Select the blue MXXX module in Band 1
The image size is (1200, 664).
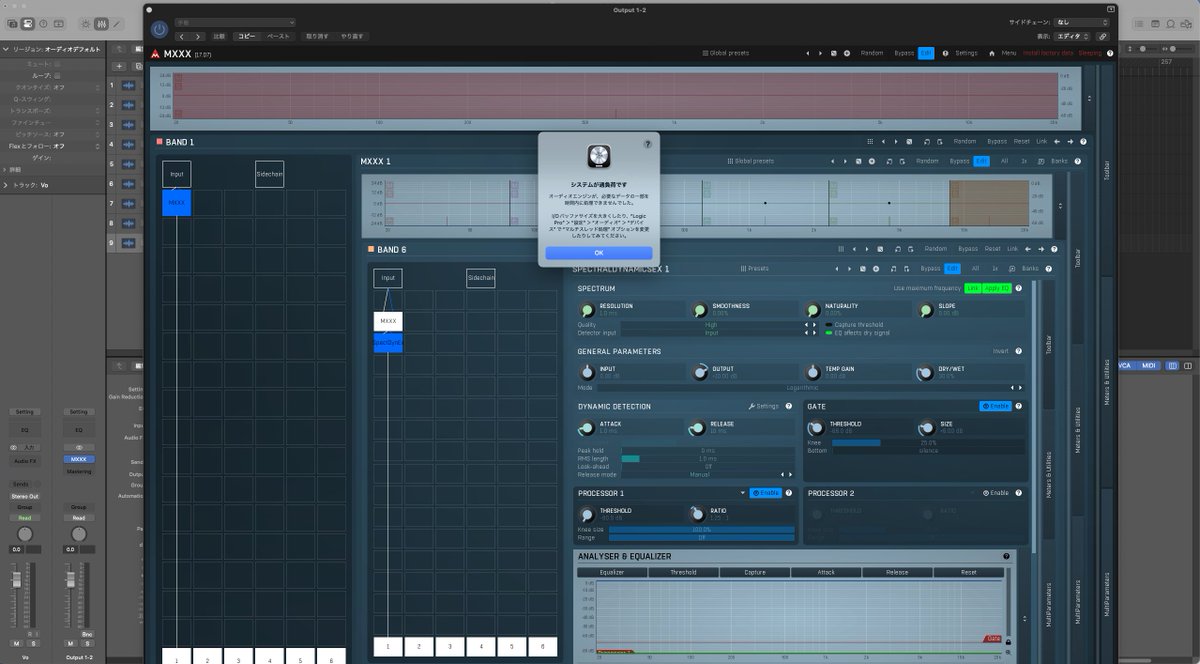click(x=176, y=202)
